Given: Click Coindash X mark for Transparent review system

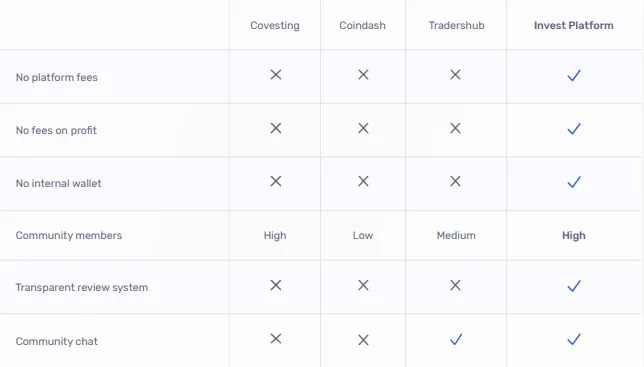Looking at the screenshot, I should (363, 285).
